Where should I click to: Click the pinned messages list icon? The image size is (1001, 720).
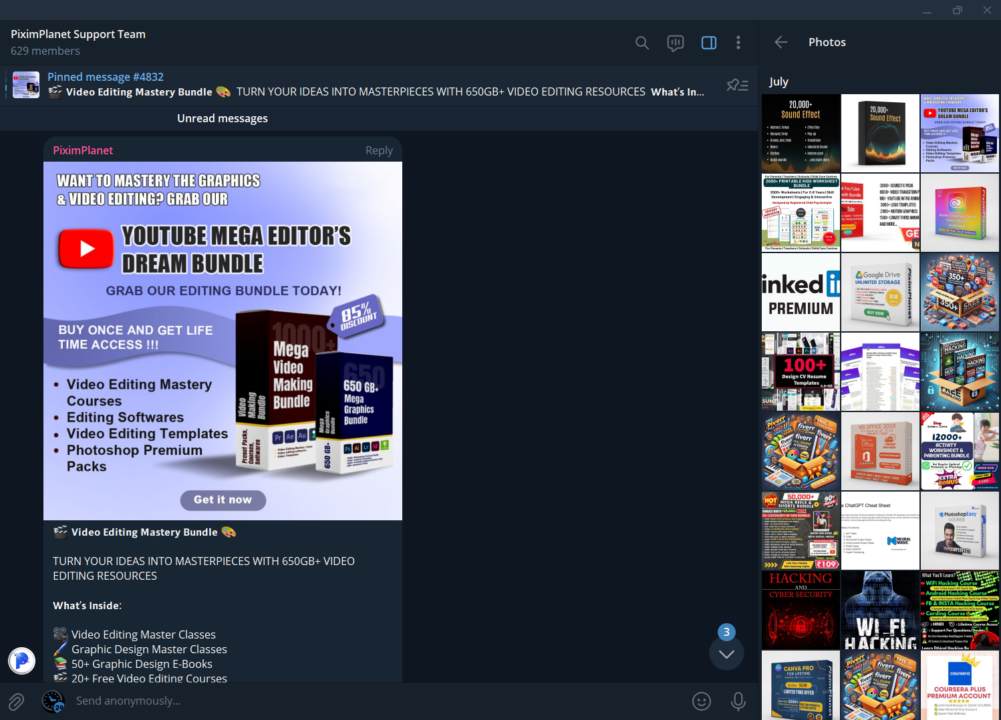pos(737,85)
